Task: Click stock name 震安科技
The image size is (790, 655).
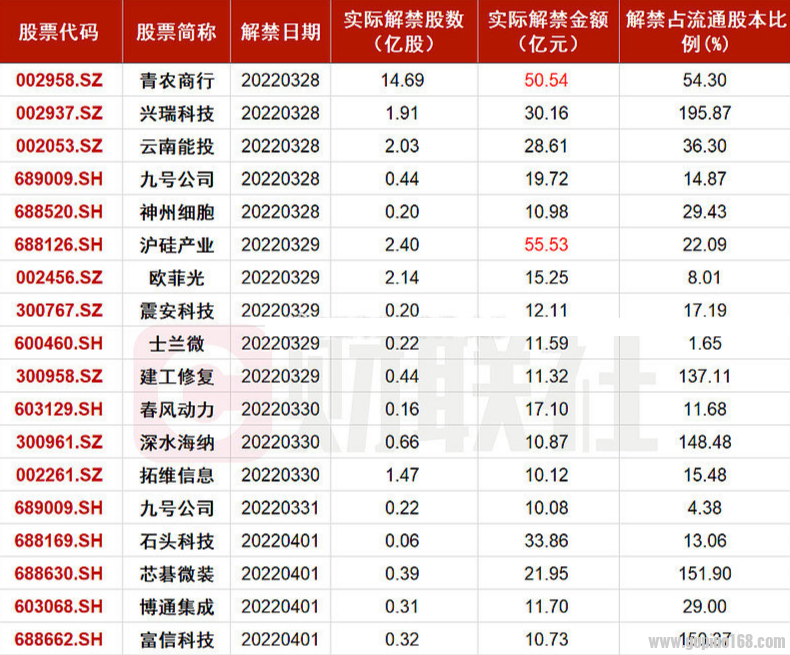Action: pos(177,311)
